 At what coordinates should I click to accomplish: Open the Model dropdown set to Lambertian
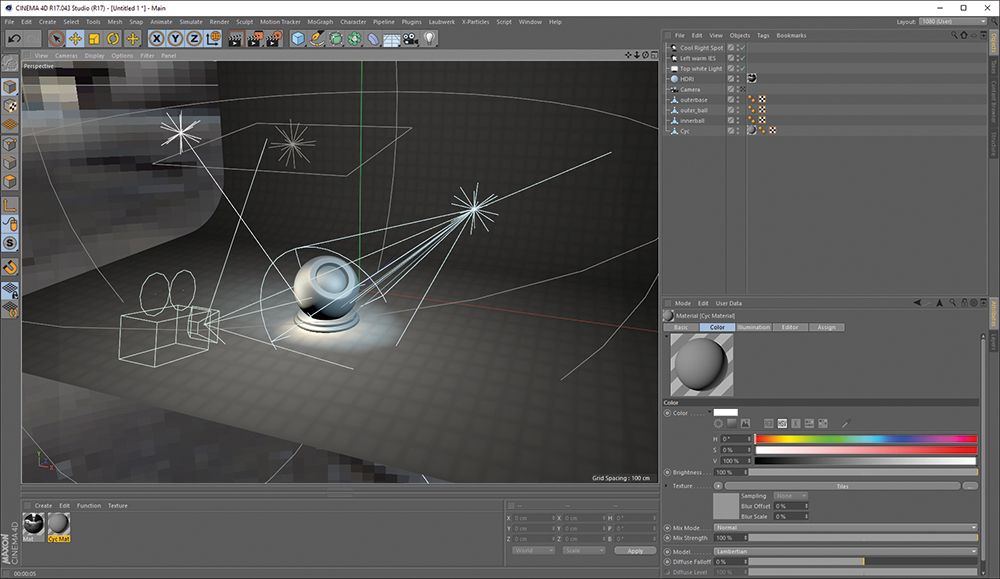pyautogui.click(x=845, y=551)
